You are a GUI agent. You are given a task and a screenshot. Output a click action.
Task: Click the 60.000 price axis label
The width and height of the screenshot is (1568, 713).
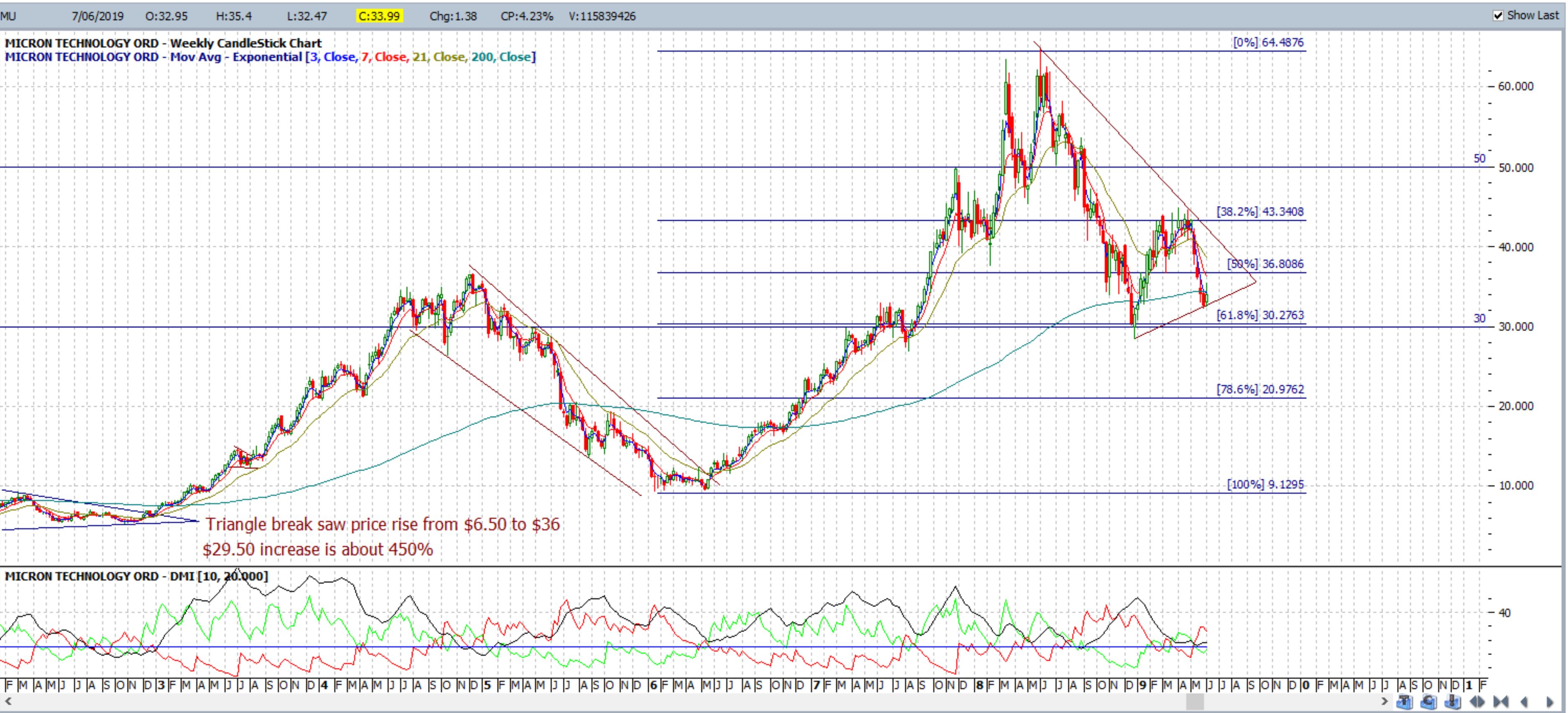(x=1516, y=87)
